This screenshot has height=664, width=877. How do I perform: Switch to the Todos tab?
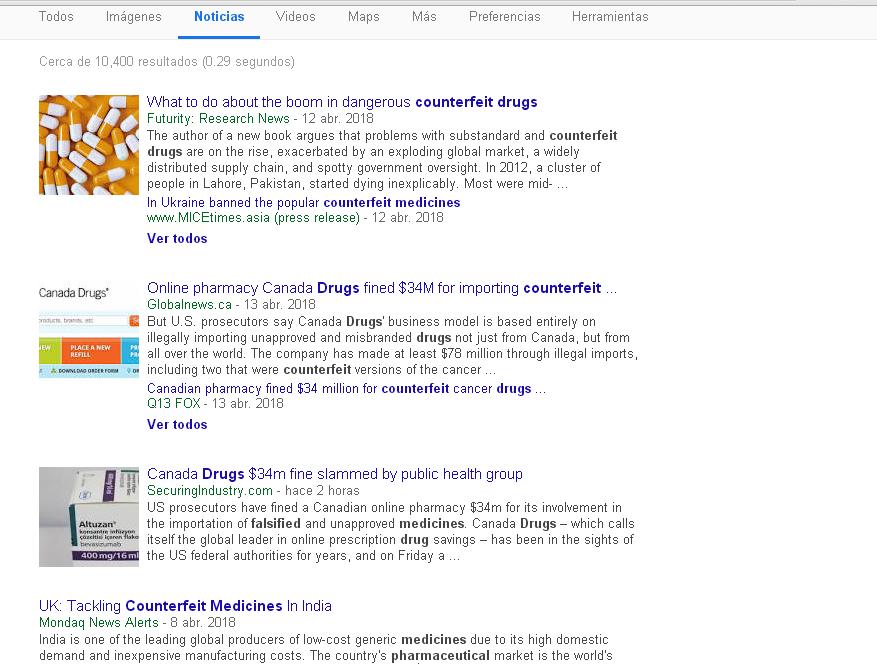click(x=56, y=17)
